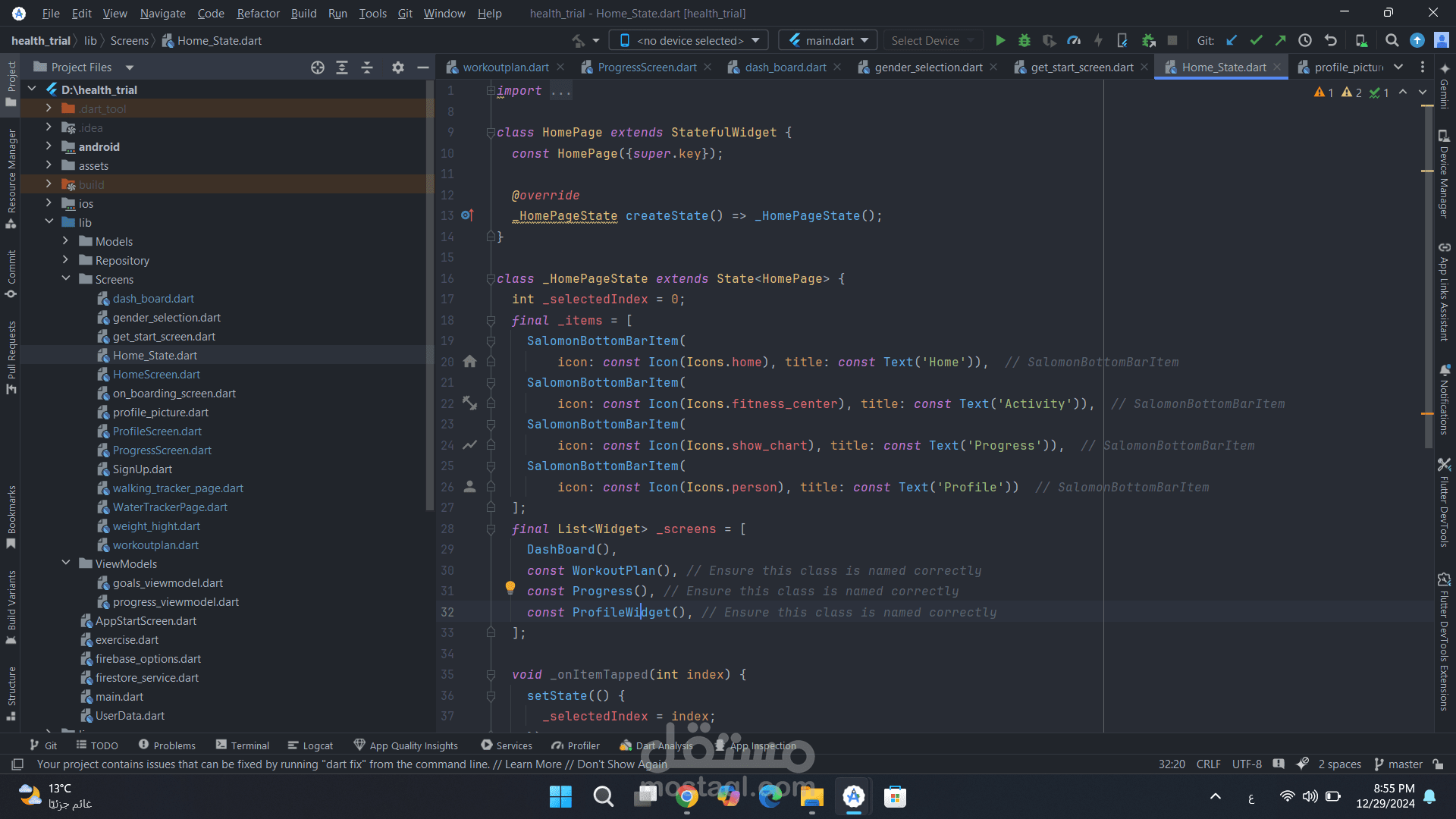Click the Debug bug icon
1456x819 pixels.
pyautogui.click(x=1025, y=40)
